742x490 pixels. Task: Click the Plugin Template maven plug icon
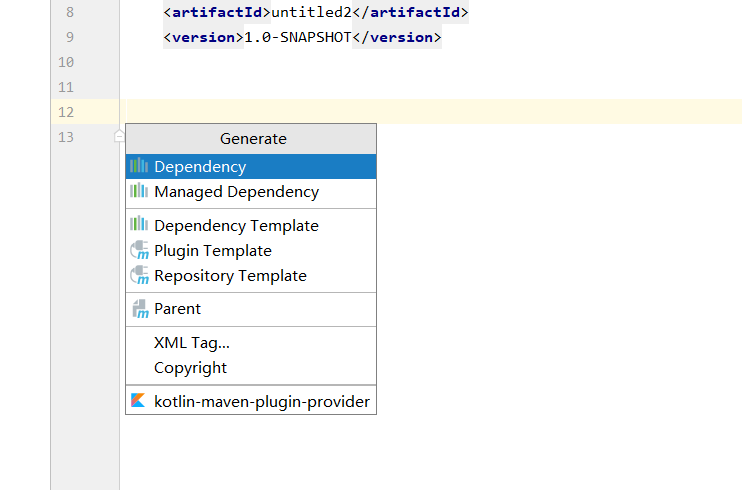click(x=140, y=250)
